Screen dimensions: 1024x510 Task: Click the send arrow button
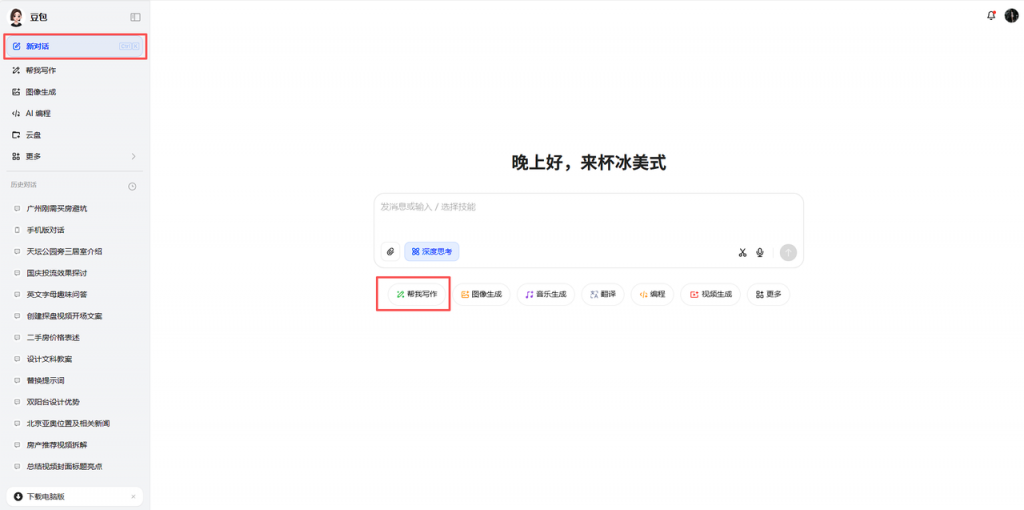point(788,252)
